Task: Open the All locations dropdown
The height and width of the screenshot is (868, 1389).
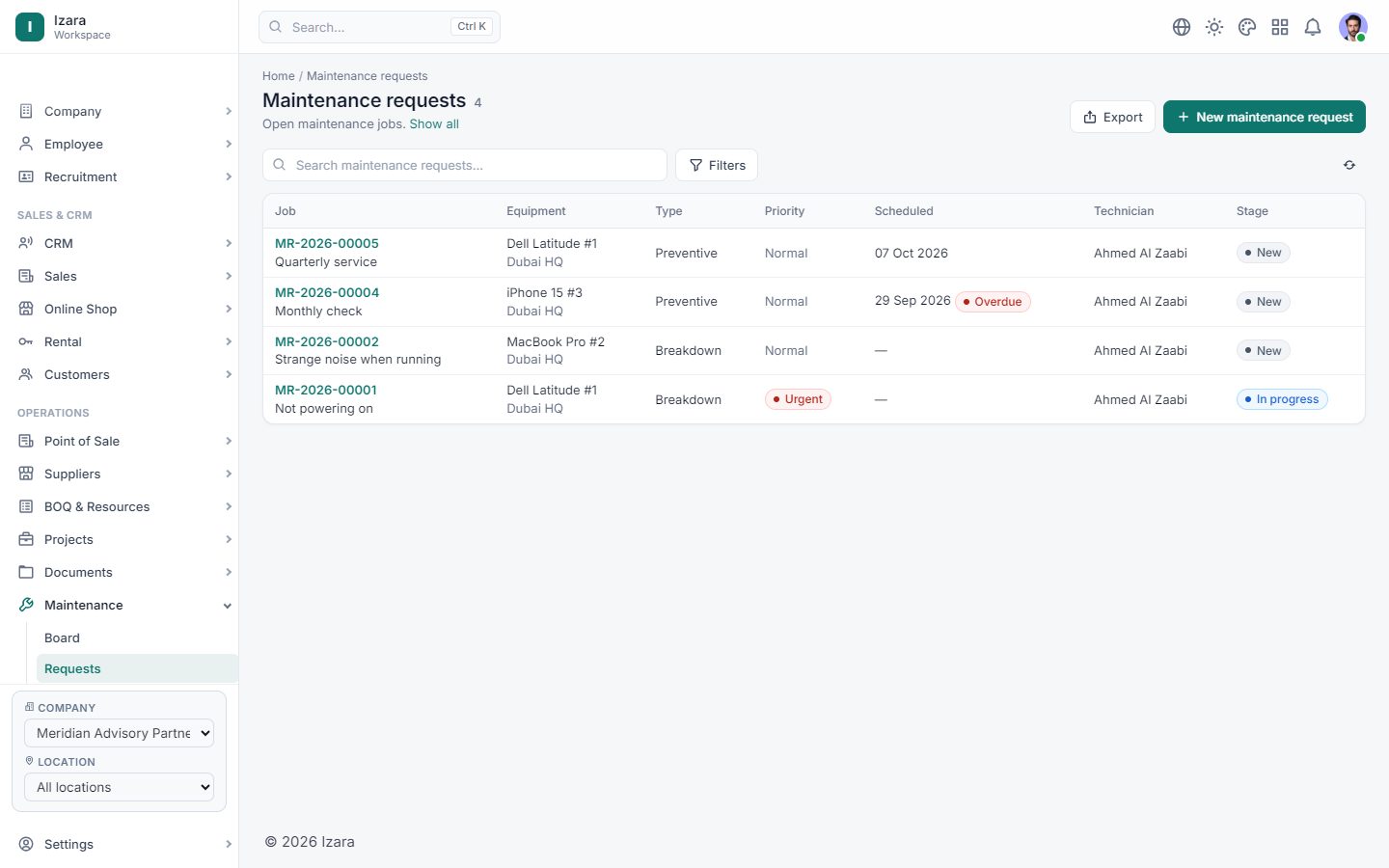Action: [x=119, y=787]
